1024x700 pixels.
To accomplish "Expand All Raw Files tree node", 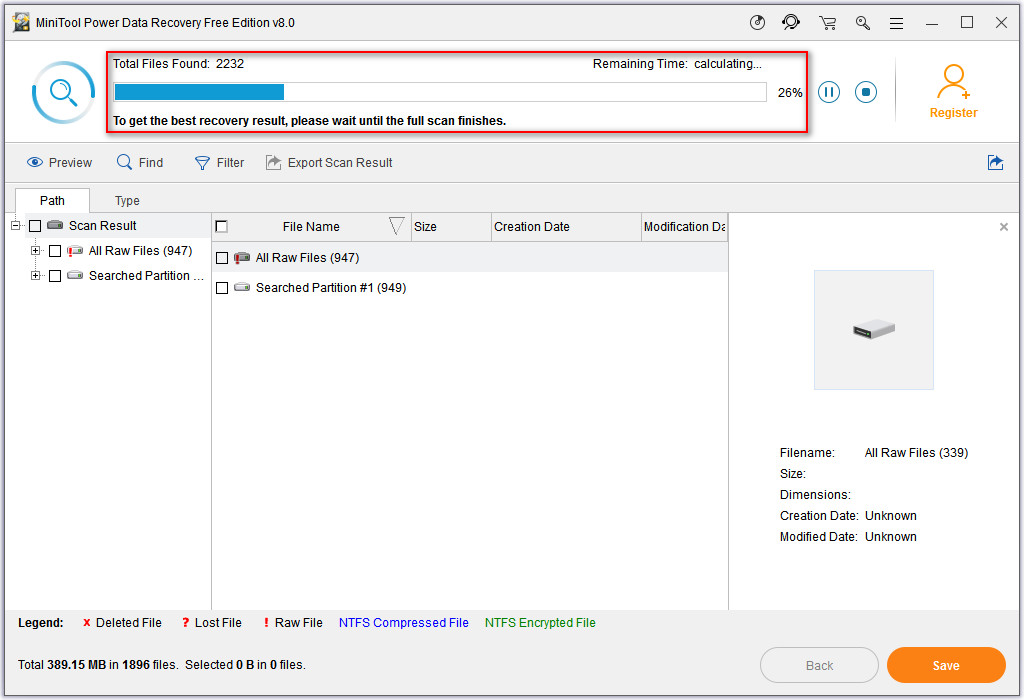I will pyautogui.click(x=35, y=251).
